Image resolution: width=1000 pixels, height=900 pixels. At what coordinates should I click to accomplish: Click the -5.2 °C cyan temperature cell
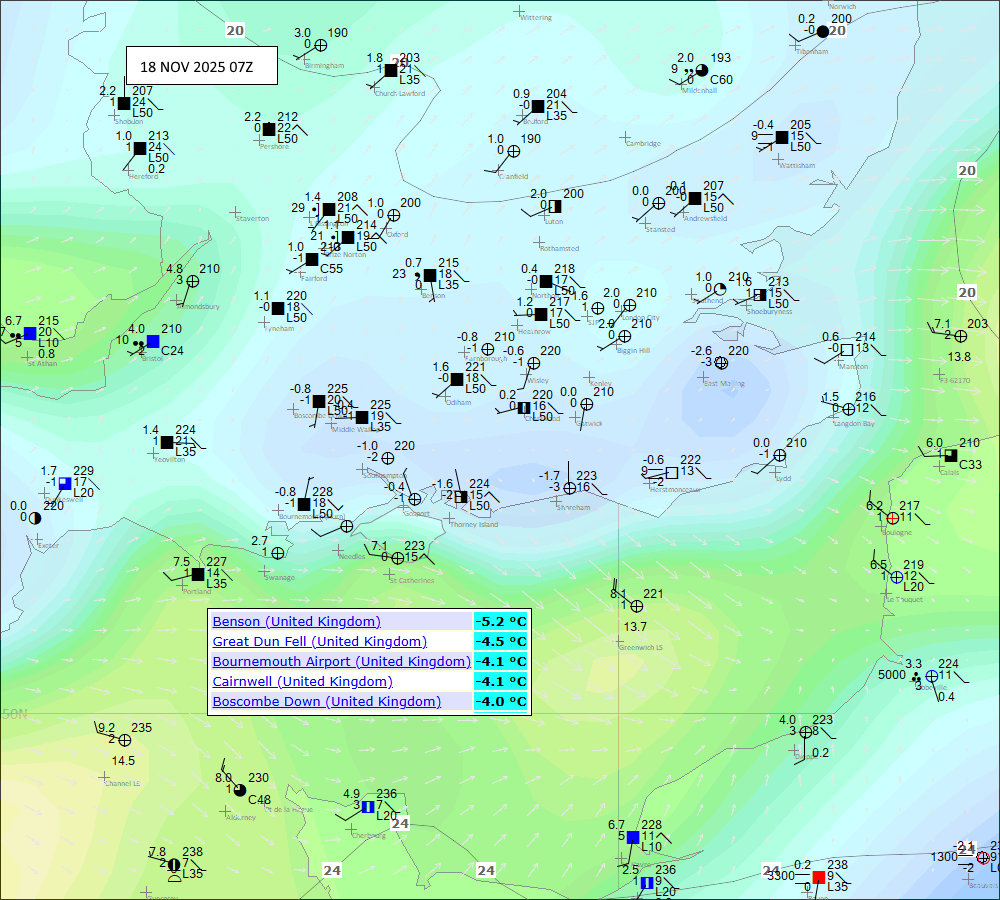tap(501, 621)
